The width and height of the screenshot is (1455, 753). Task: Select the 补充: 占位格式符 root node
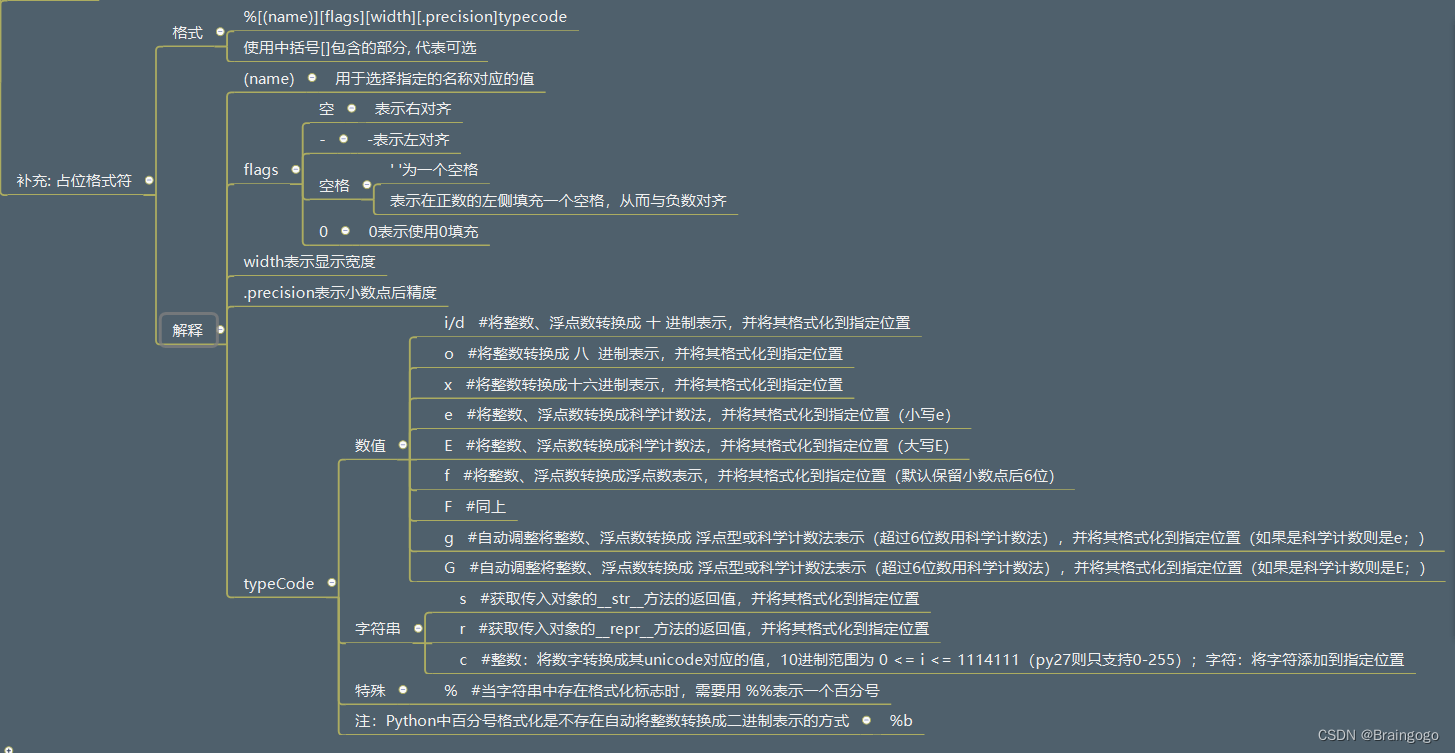(74, 181)
